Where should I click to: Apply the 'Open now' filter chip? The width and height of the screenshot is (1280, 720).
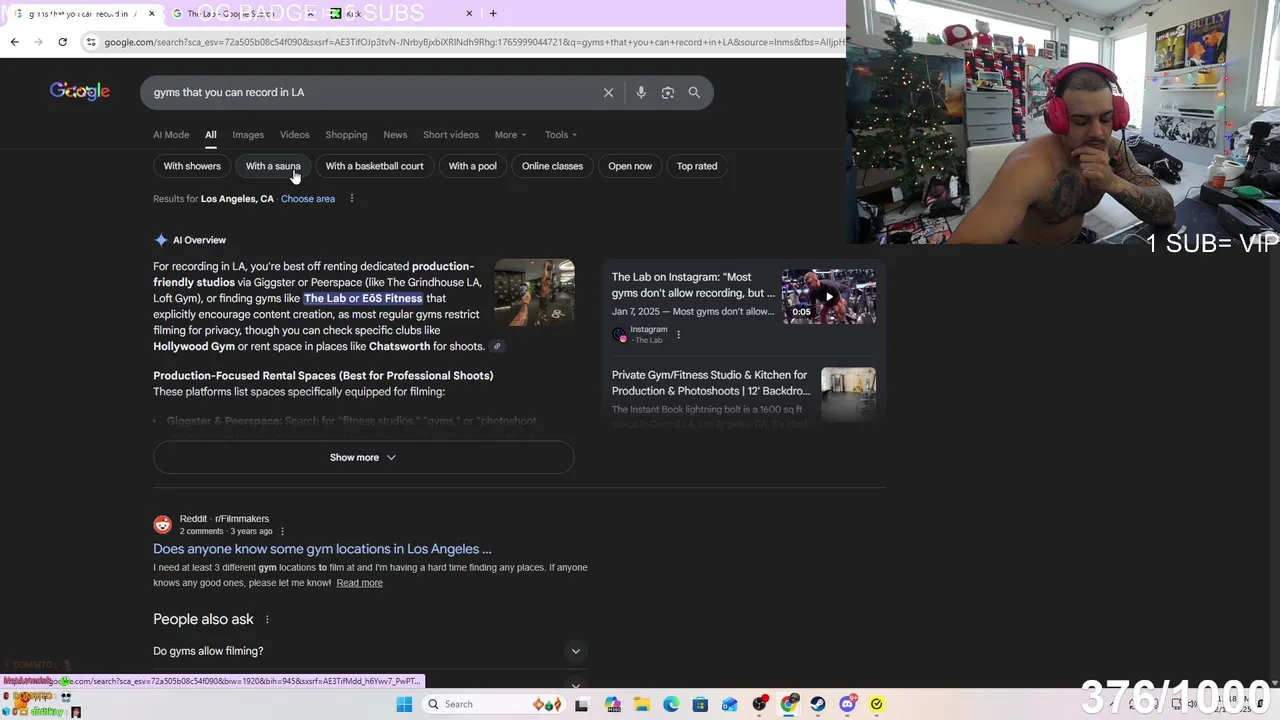click(x=630, y=166)
